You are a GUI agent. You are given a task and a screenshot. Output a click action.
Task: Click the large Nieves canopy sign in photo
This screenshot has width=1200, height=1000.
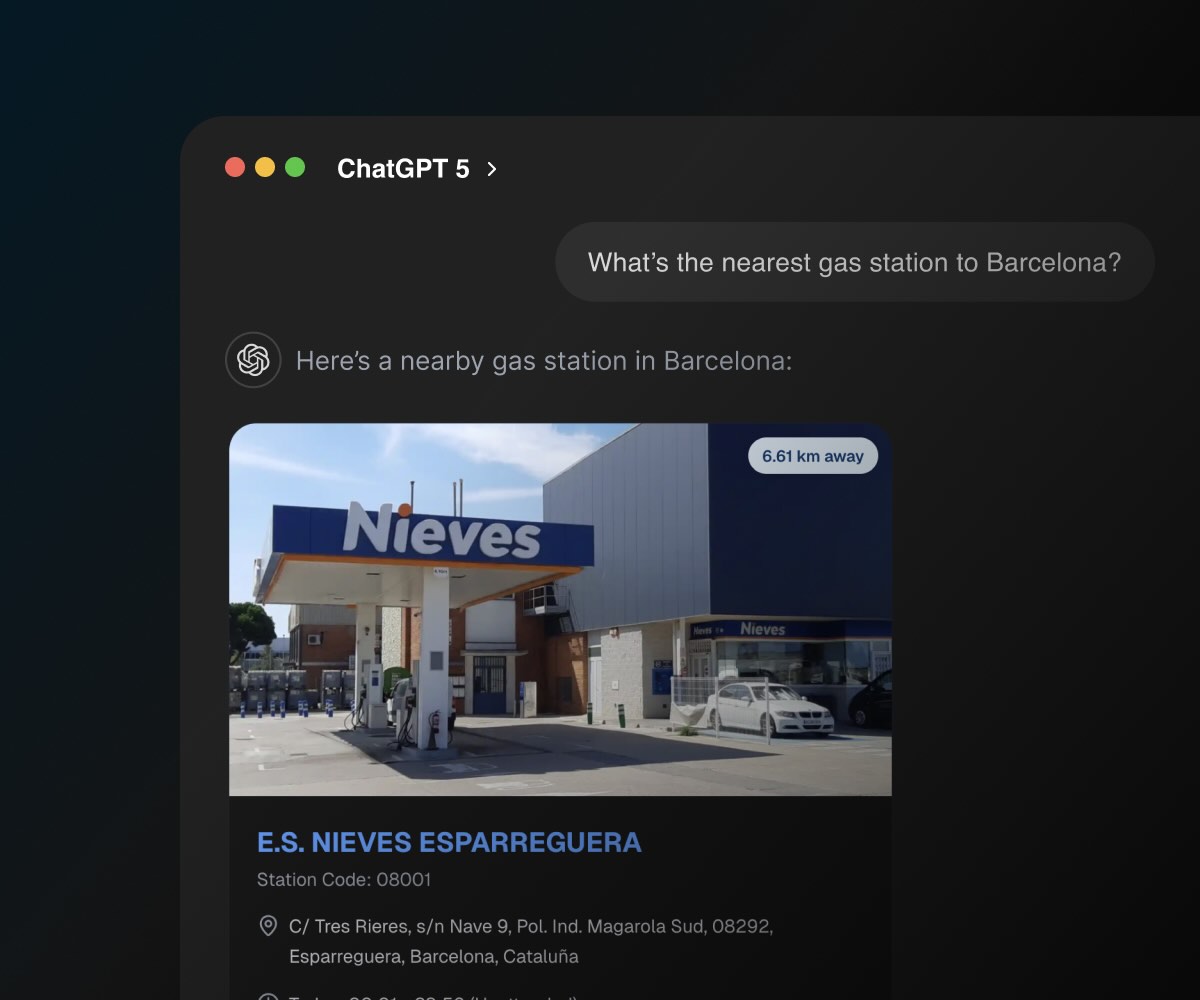[x=441, y=530]
